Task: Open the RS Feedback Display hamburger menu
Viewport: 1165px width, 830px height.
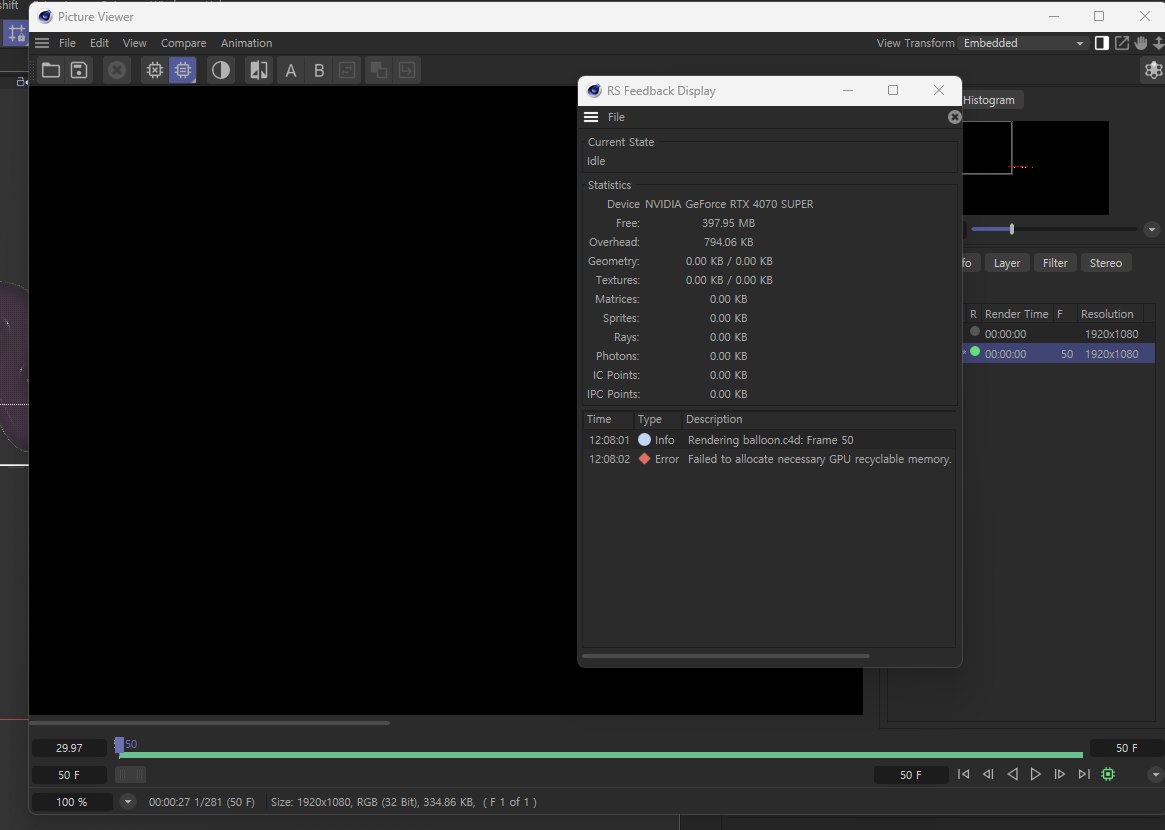Action: click(x=591, y=117)
